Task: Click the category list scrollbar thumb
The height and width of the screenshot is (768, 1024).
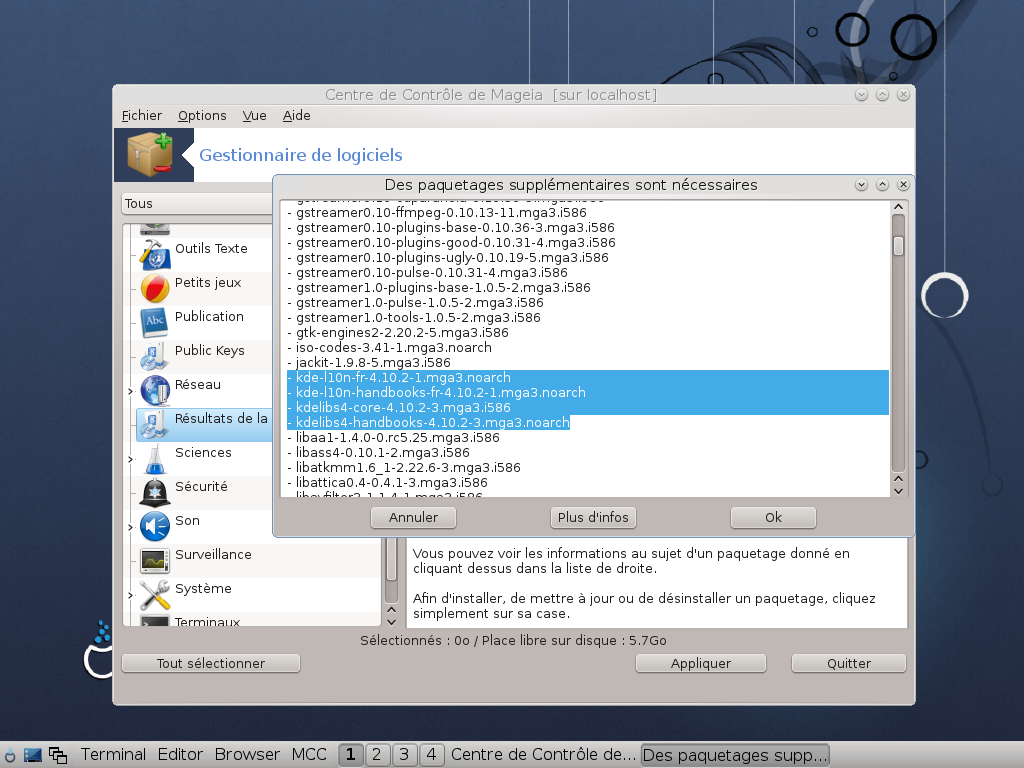Action: 392,559
